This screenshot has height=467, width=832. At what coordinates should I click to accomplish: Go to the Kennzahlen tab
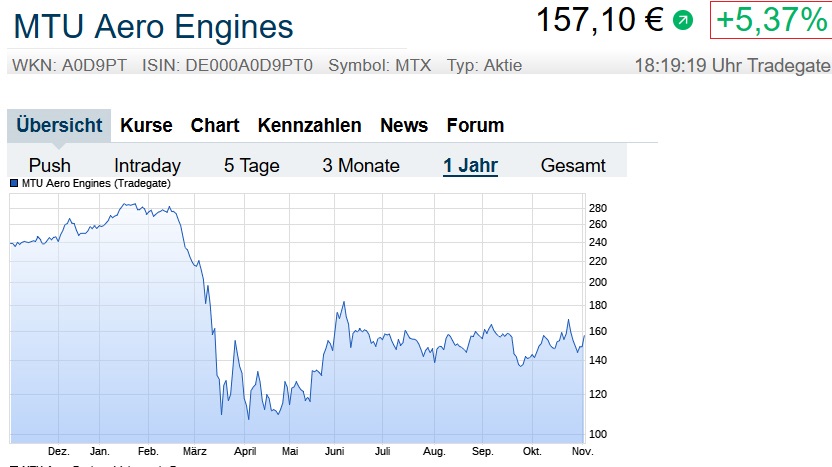[309, 125]
